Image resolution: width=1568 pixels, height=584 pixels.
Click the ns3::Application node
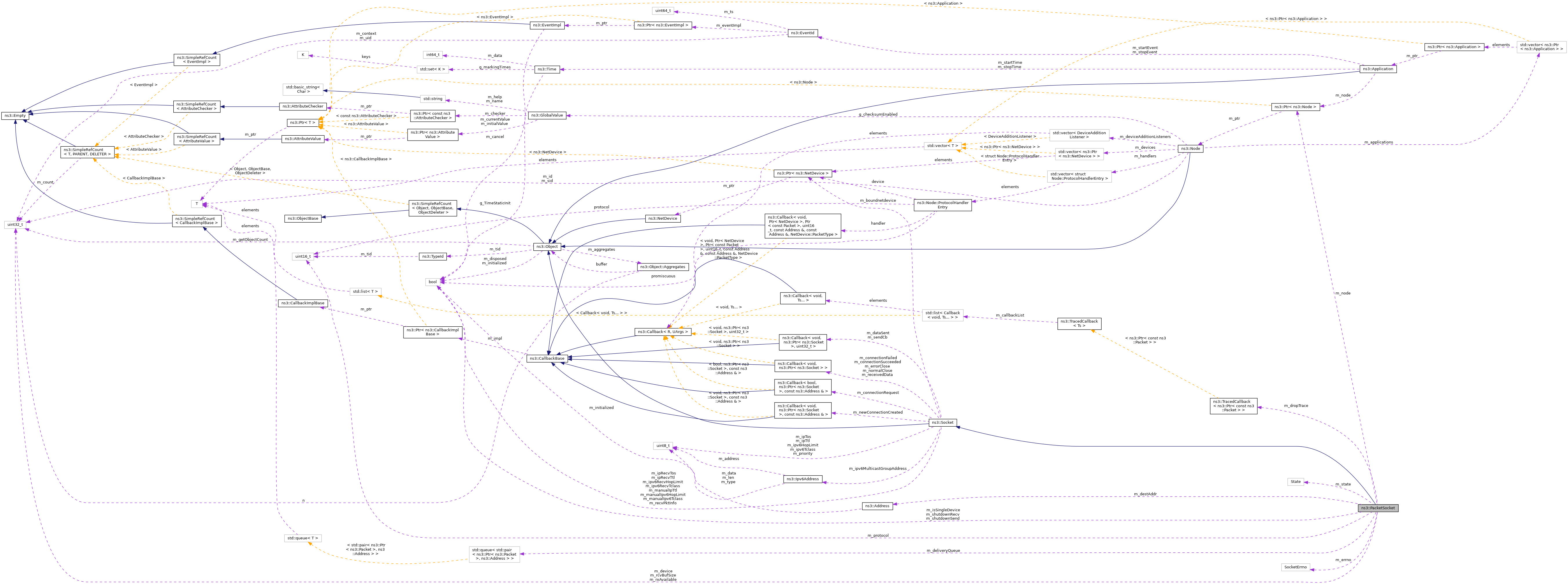pos(1378,69)
